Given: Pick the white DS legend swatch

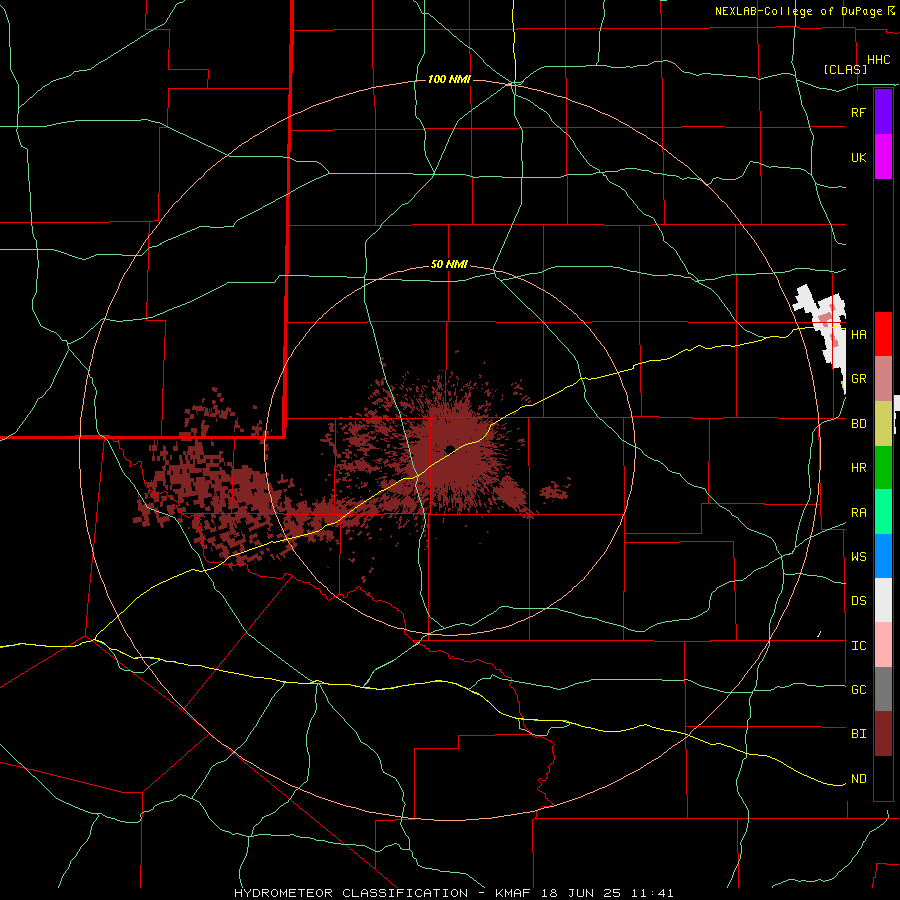Looking at the screenshot, I should point(883,600).
